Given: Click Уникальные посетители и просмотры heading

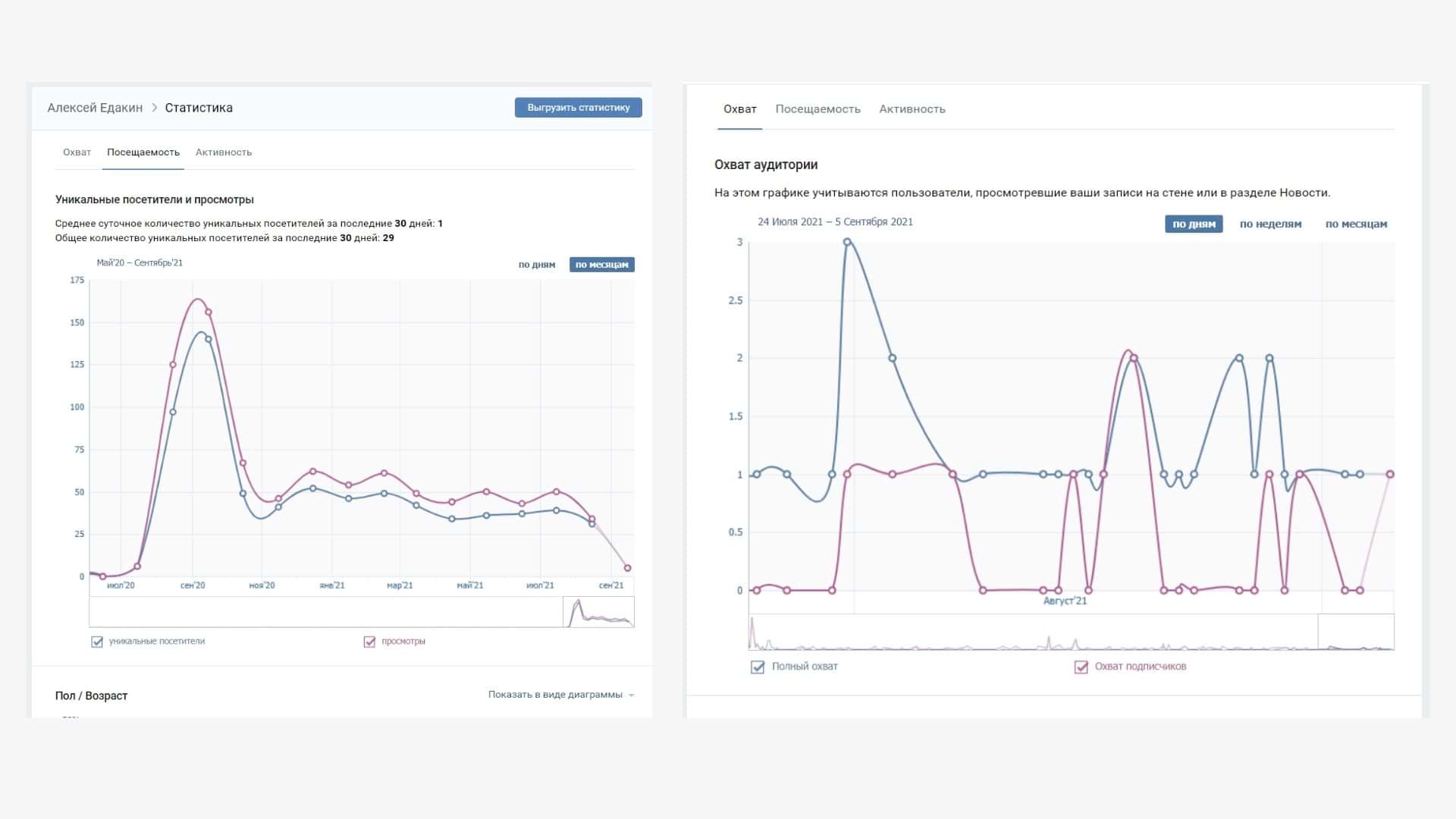Looking at the screenshot, I should tap(155, 200).
